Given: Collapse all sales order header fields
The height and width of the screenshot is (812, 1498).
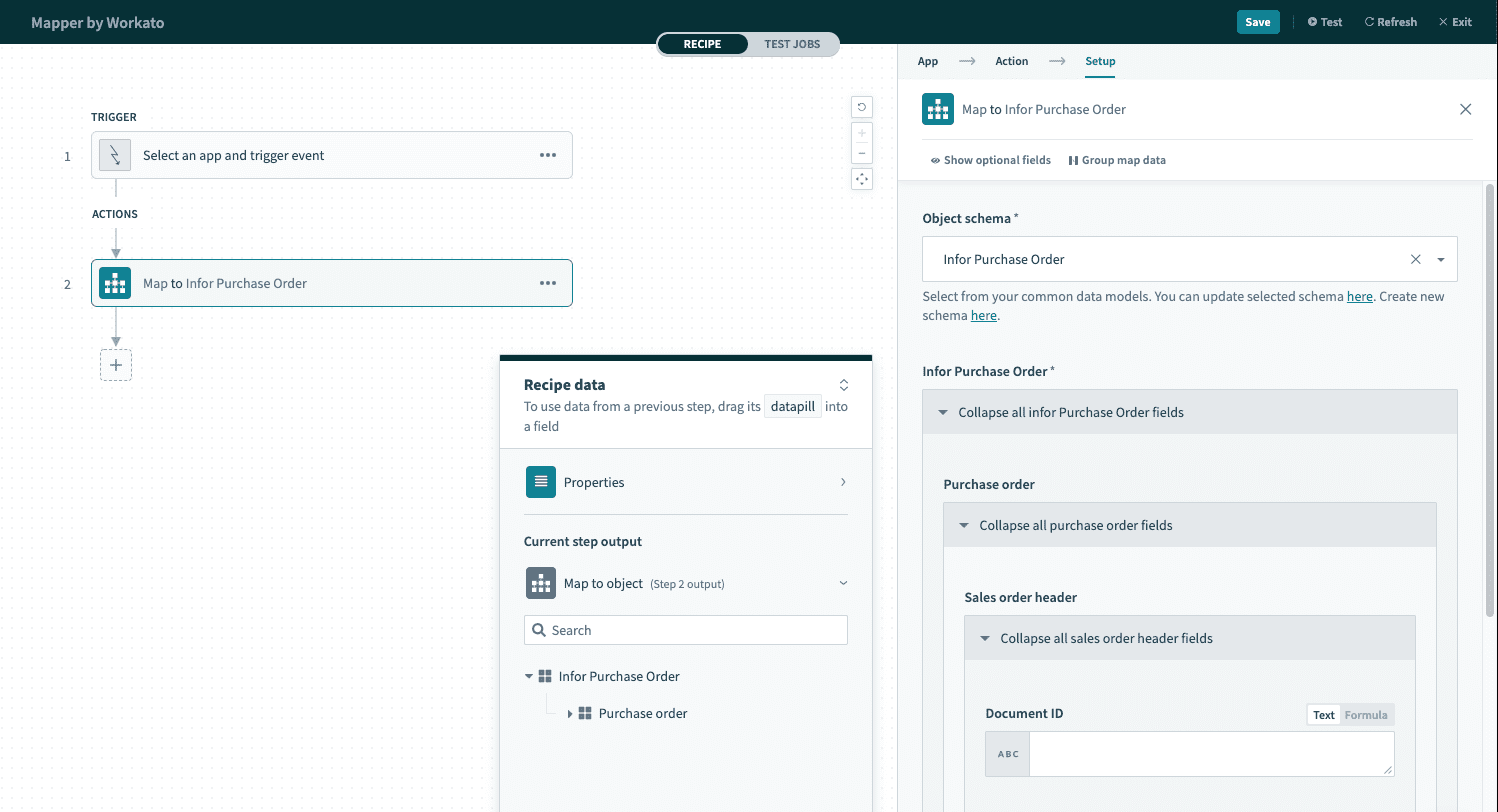Looking at the screenshot, I should click(x=1106, y=638).
